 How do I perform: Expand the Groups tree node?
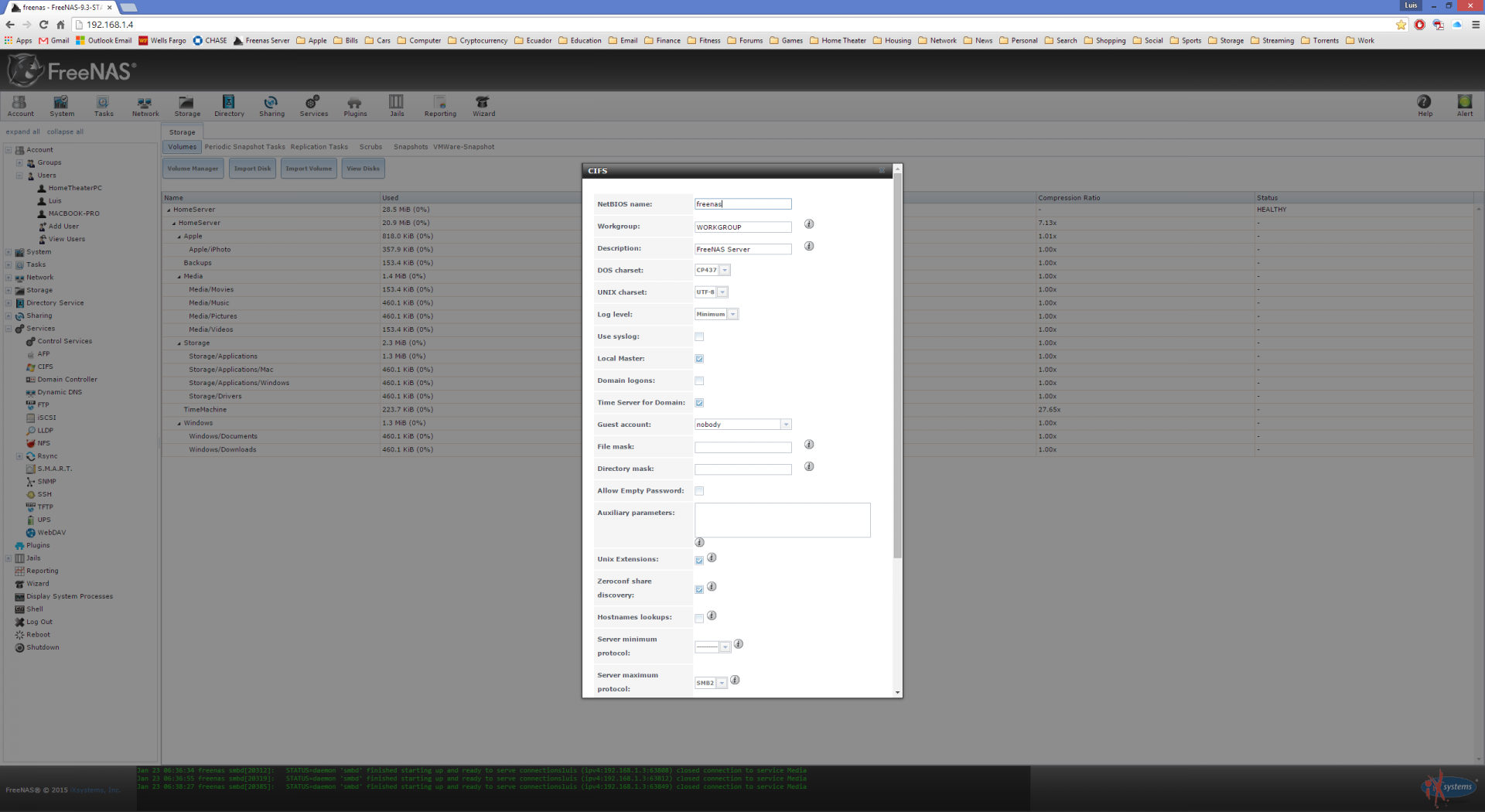coord(19,163)
